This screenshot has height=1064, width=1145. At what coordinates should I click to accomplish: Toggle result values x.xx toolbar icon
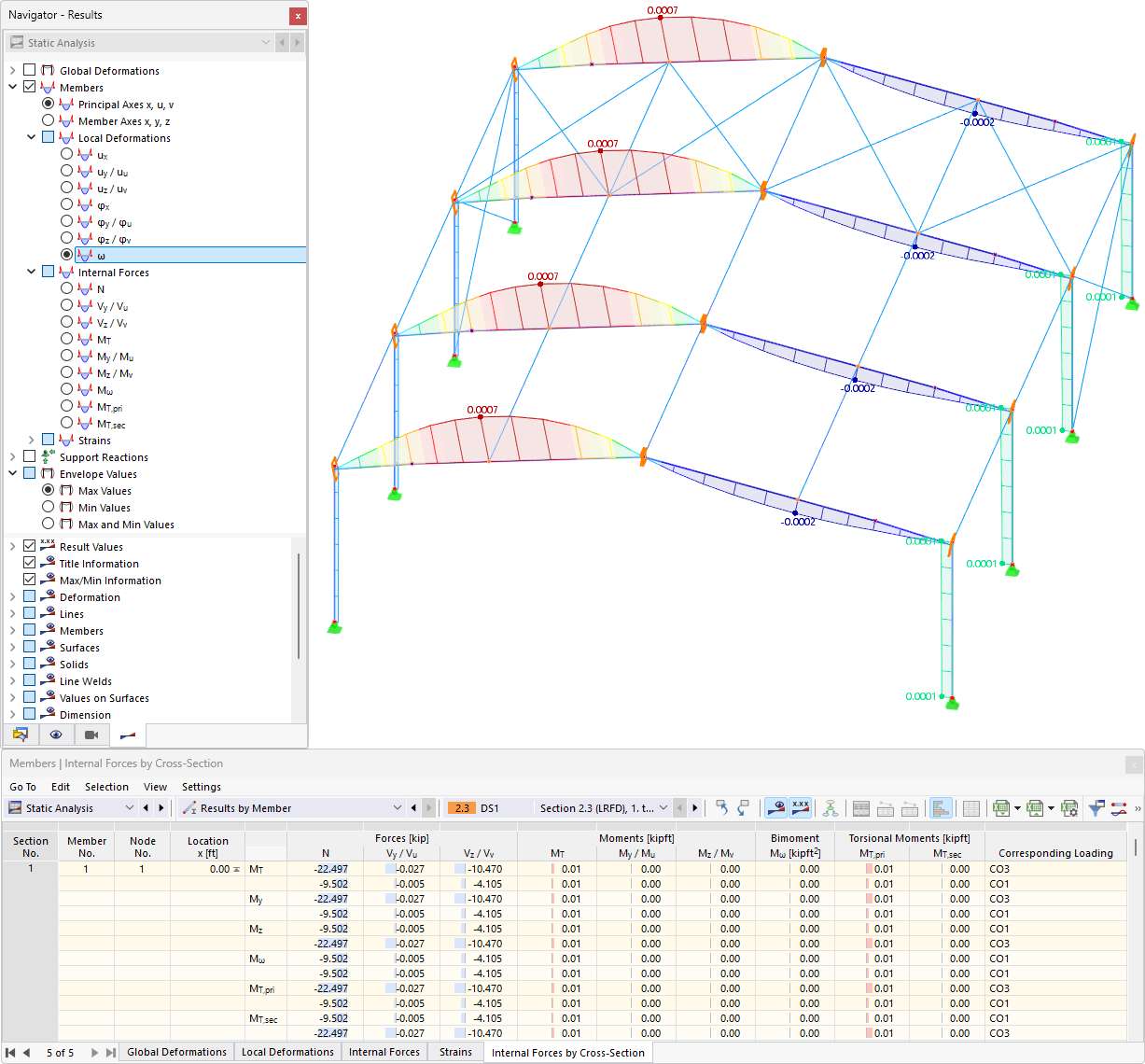click(x=800, y=808)
